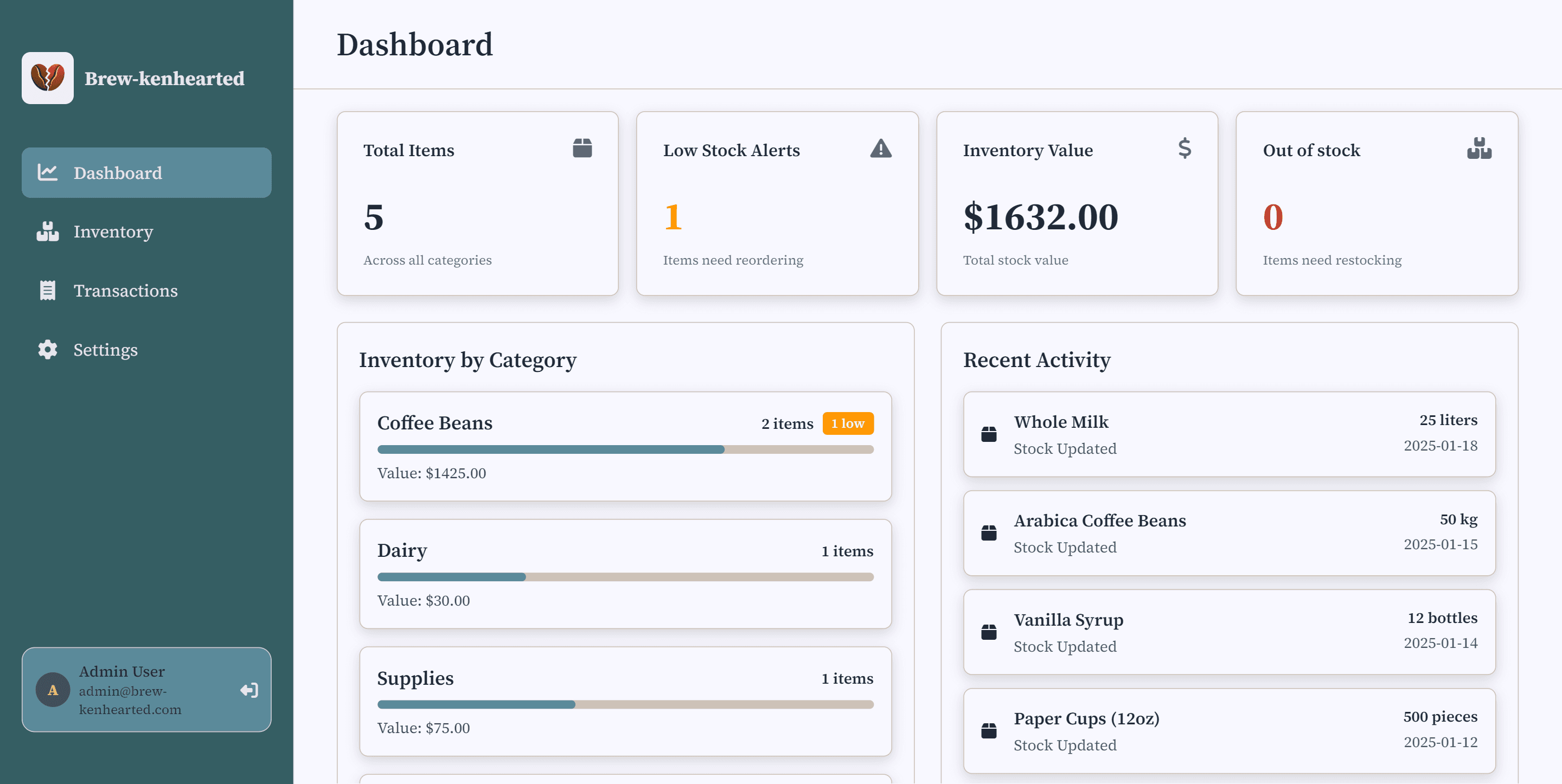Click the date 2025-01-14
This screenshot has width=1562, height=784.
pos(1440,642)
